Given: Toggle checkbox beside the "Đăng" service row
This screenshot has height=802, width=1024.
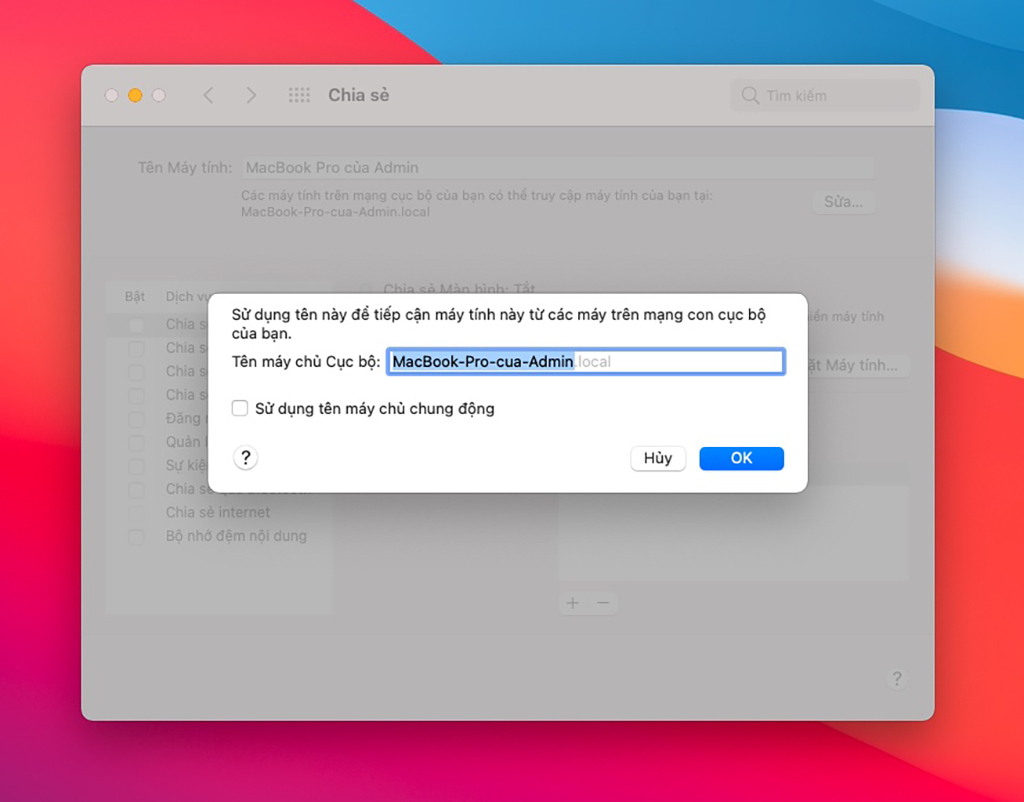Looking at the screenshot, I should [136, 419].
